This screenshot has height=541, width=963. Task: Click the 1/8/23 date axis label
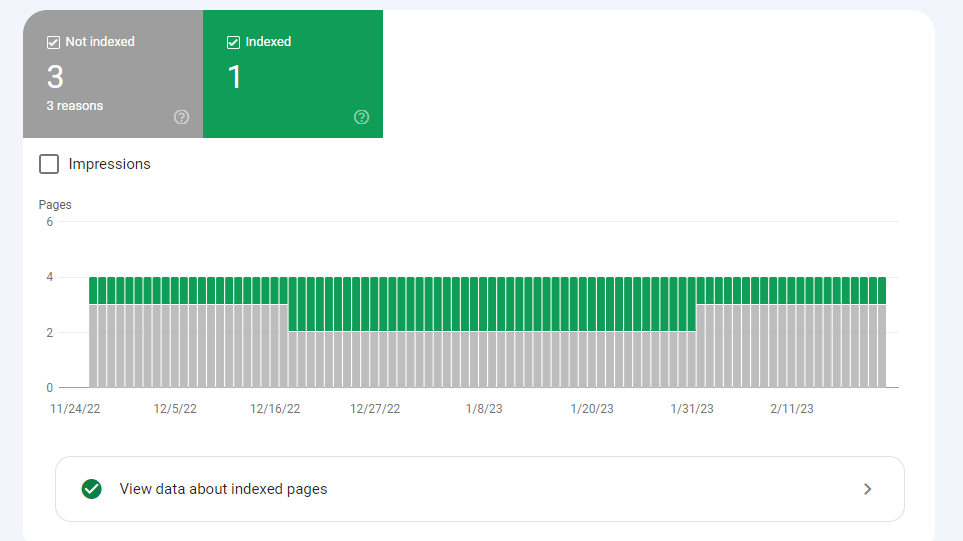tap(484, 409)
